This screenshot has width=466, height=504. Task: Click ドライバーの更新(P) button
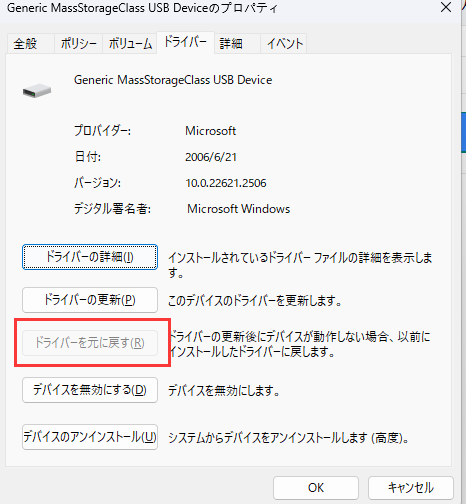click(90, 300)
